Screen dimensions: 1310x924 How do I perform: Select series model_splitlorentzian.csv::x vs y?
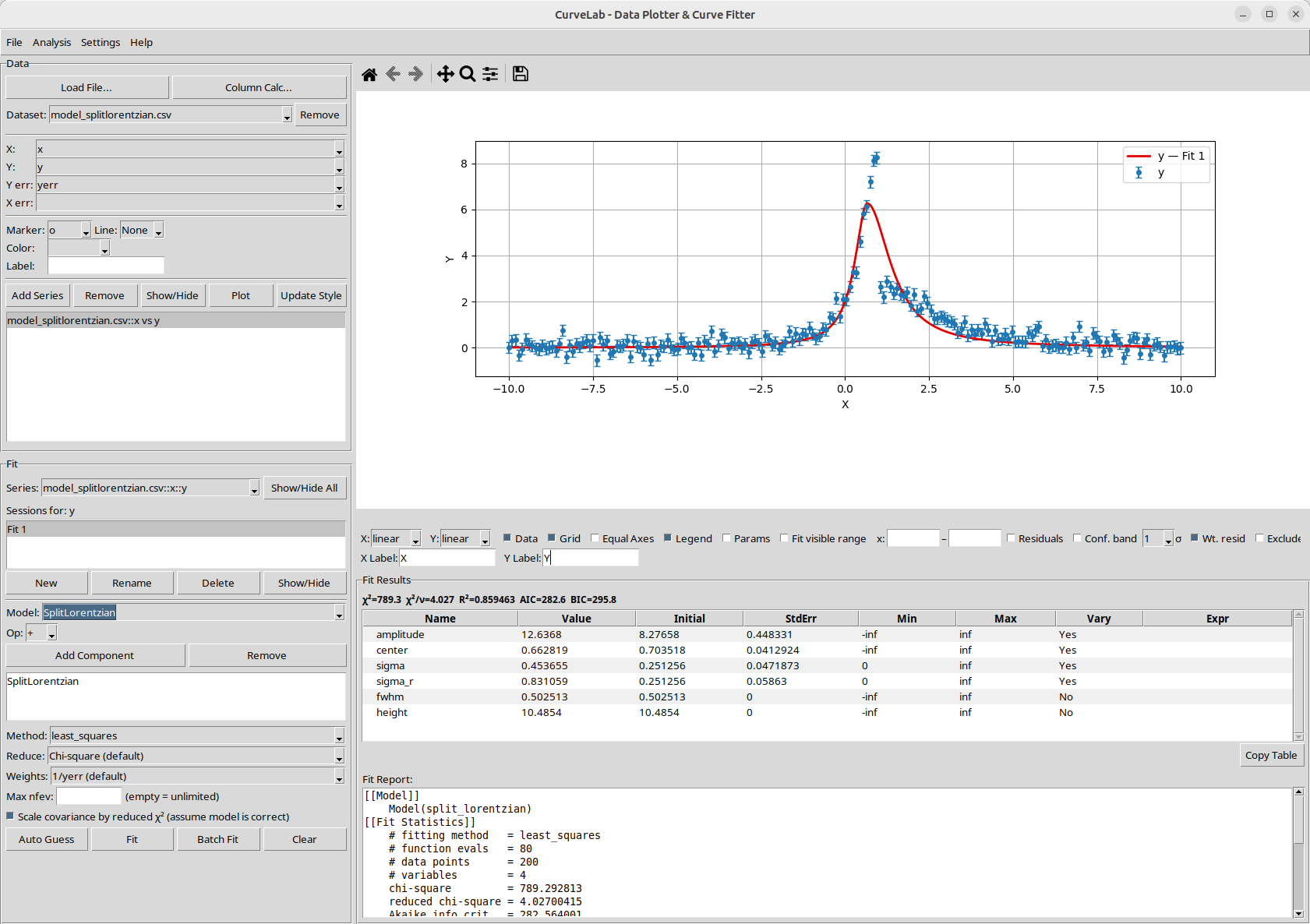click(x=175, y=320)
